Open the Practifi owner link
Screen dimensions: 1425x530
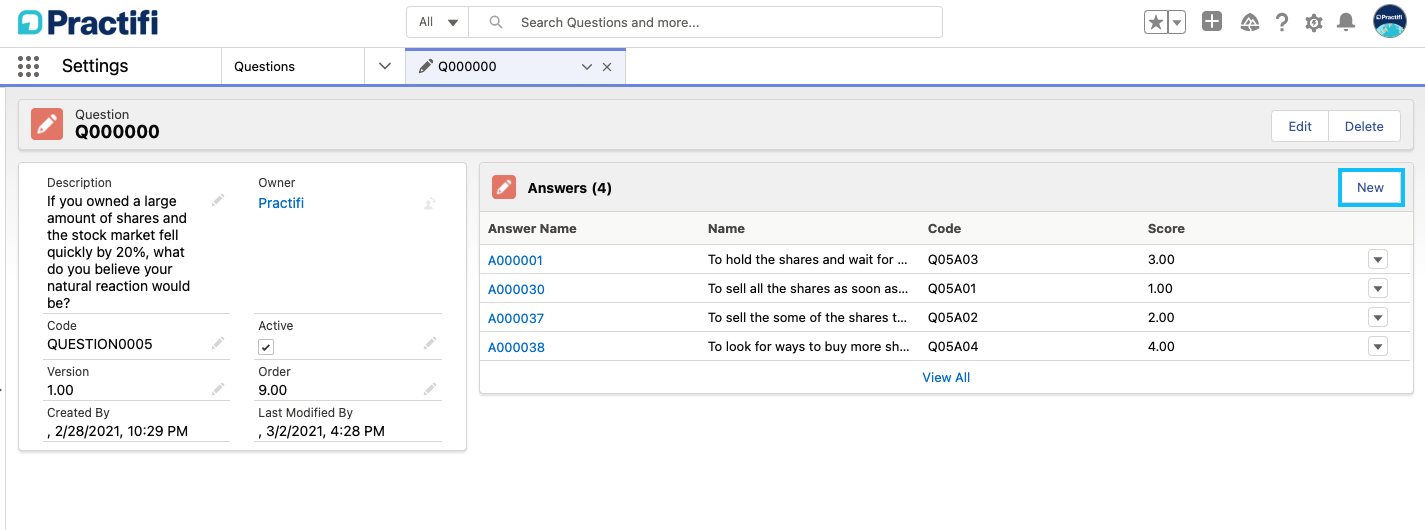[x=281, y=203]
